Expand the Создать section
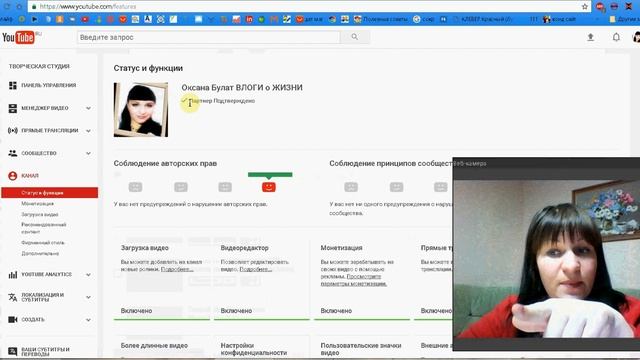640x360 pixels. 89,319
